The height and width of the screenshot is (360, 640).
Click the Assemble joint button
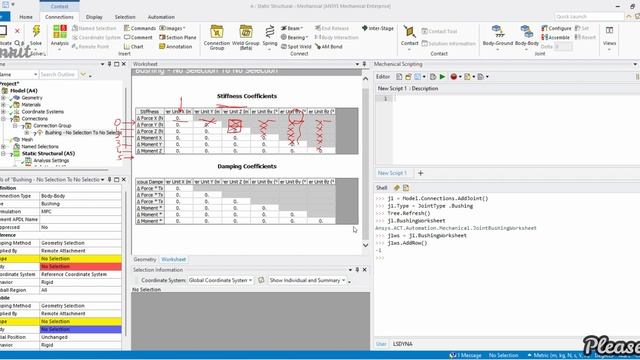pos(556,37)
